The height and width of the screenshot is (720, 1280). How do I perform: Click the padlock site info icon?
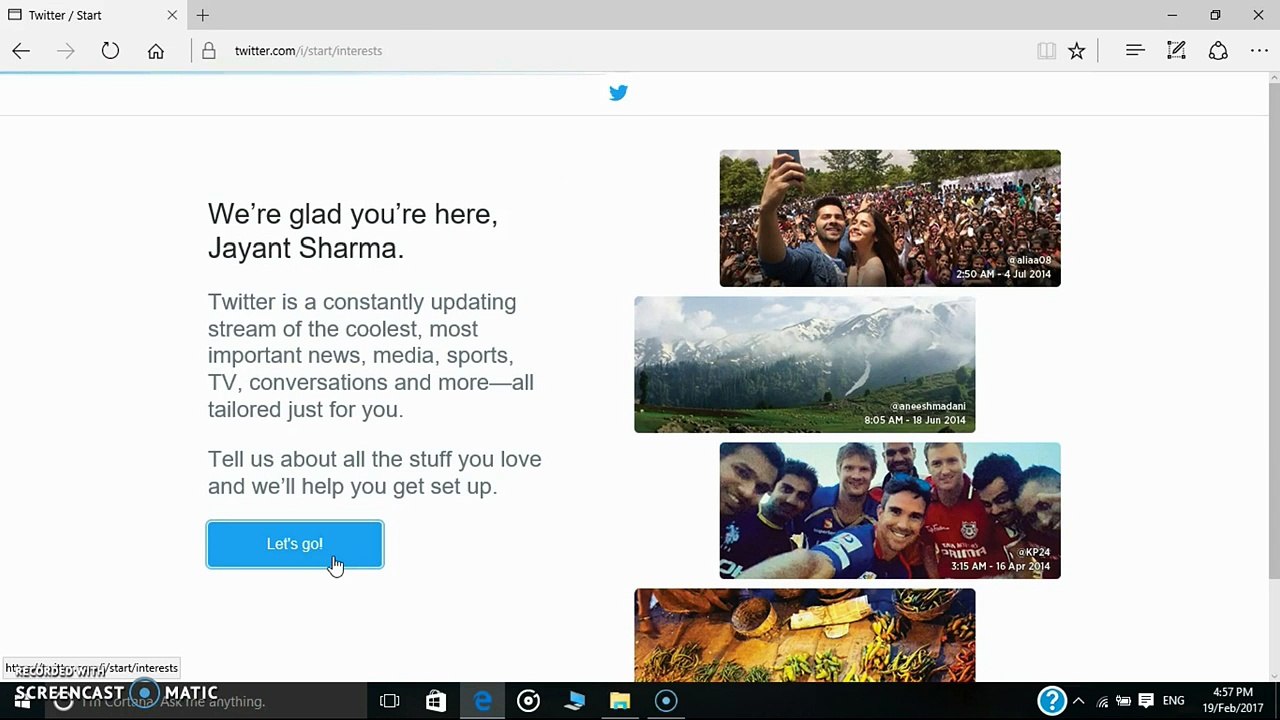[x=208, y=51]
